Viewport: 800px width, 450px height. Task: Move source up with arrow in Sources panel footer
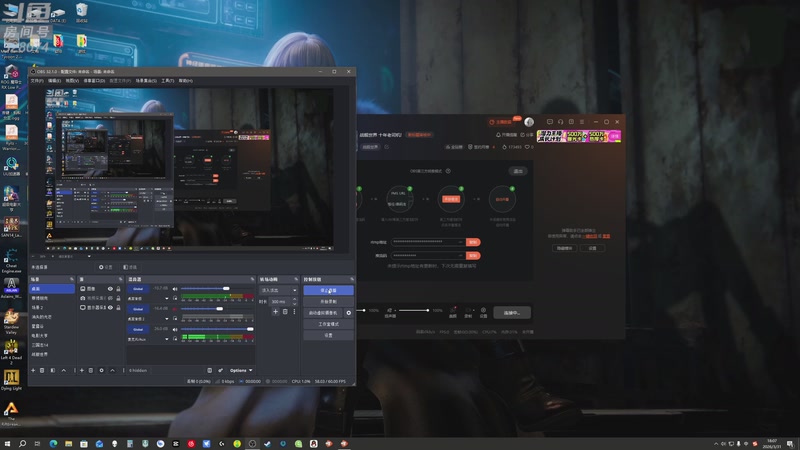click(x=112, y=370)
